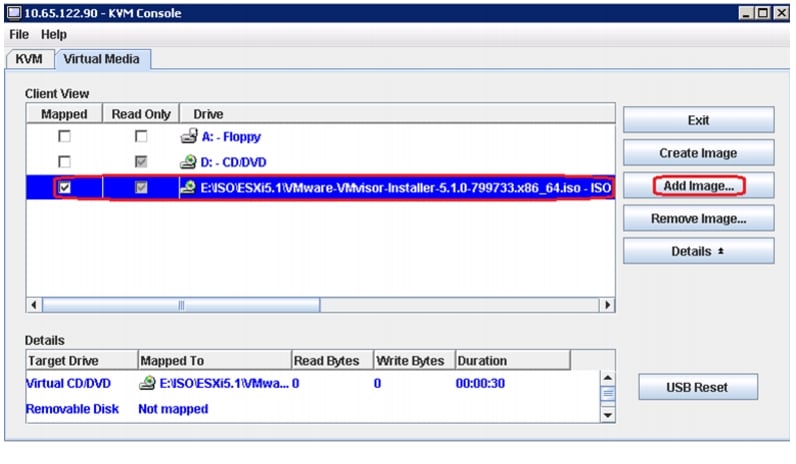Click the Exit button
The image size is (796, 464).
[699, 120]
